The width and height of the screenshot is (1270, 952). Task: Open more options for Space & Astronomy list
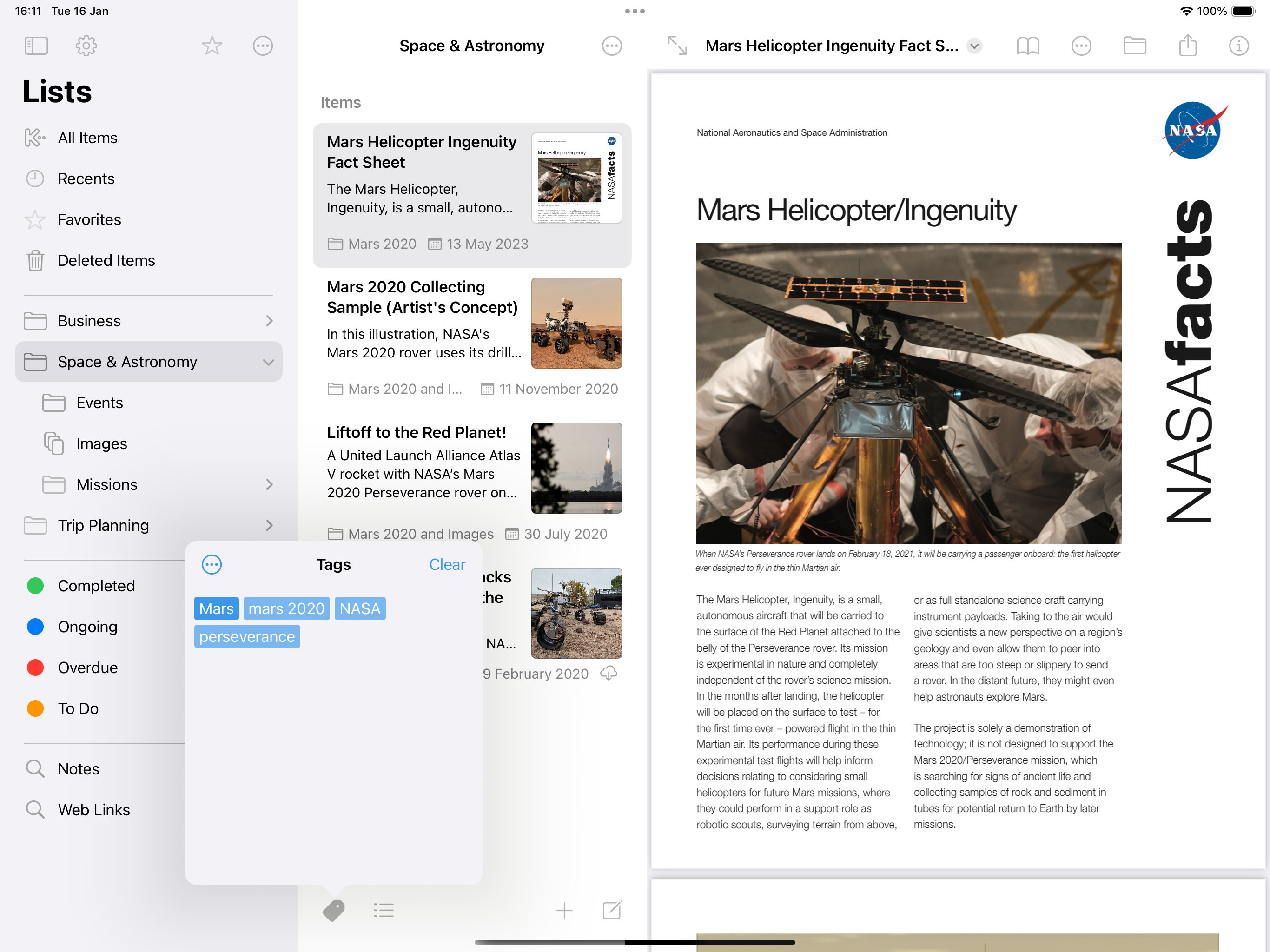(x=611, y=46)
